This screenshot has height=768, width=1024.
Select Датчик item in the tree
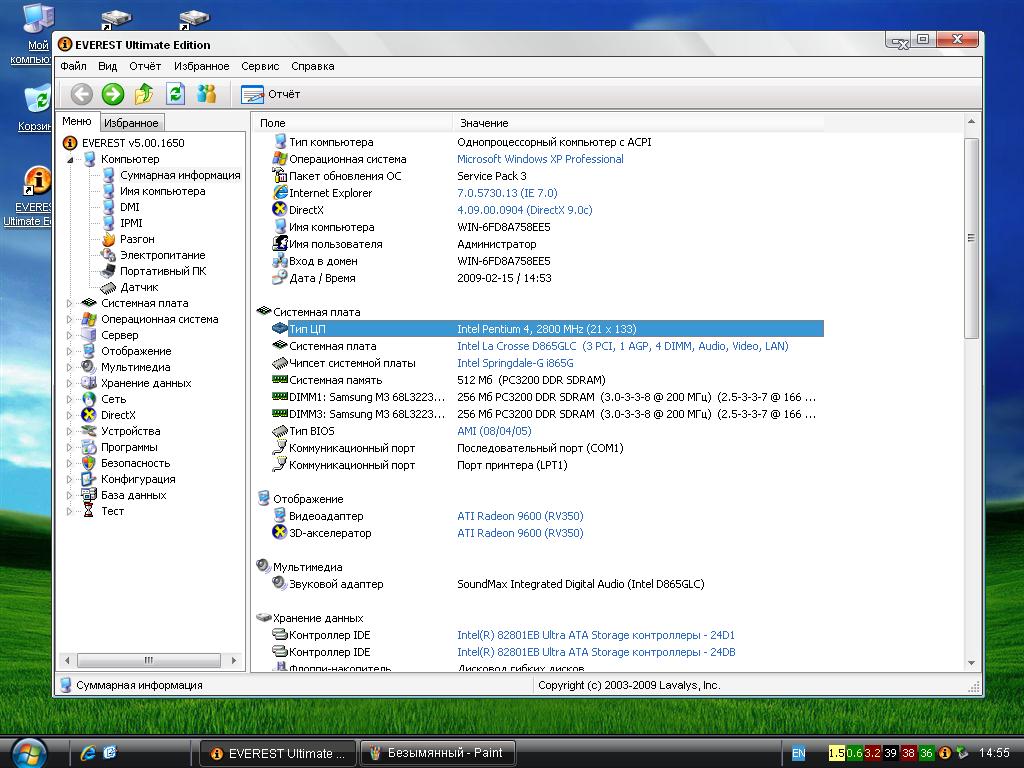point(139,287)
